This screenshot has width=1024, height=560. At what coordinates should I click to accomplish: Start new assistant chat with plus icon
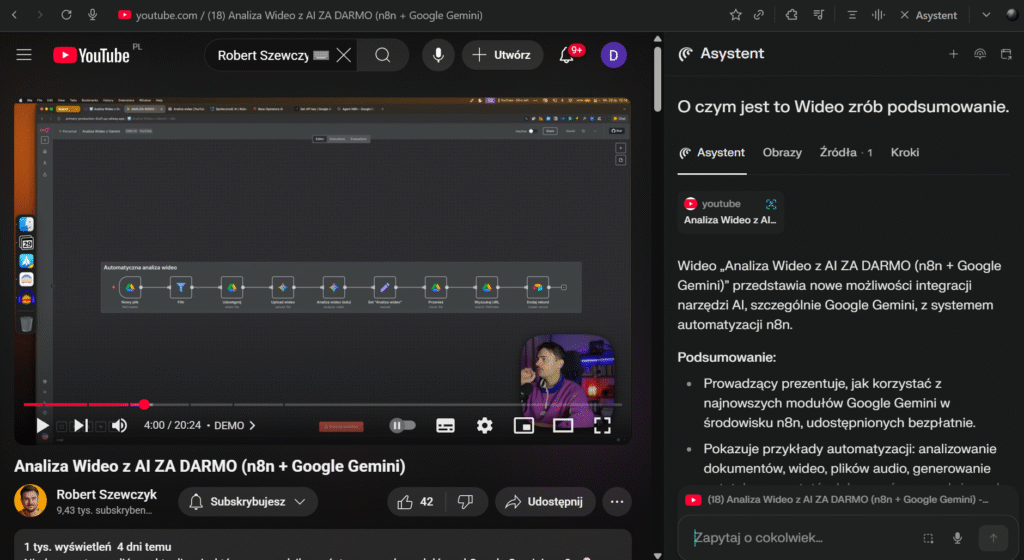coord(953,54)
